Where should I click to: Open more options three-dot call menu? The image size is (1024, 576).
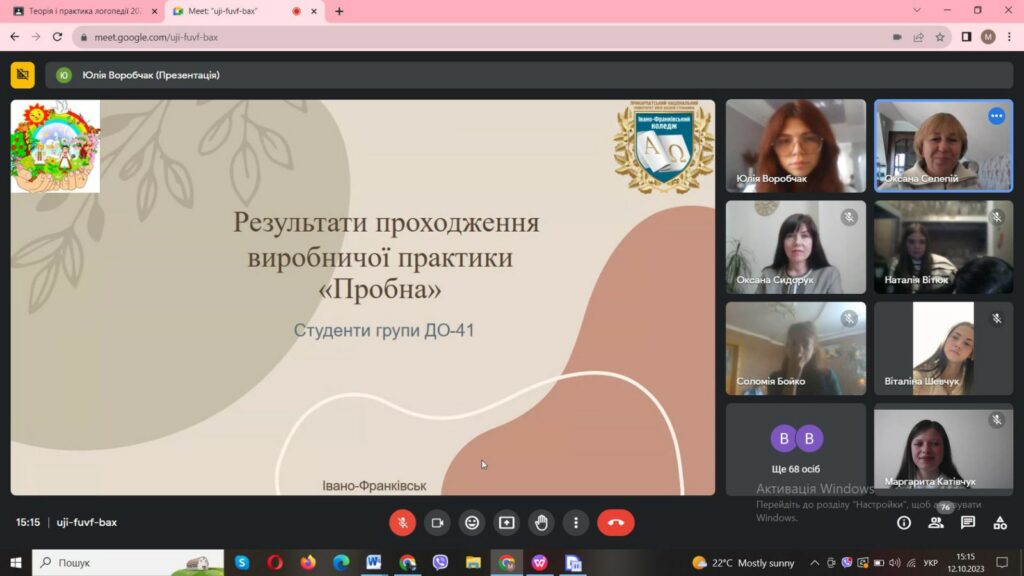[x=576, y=522]
